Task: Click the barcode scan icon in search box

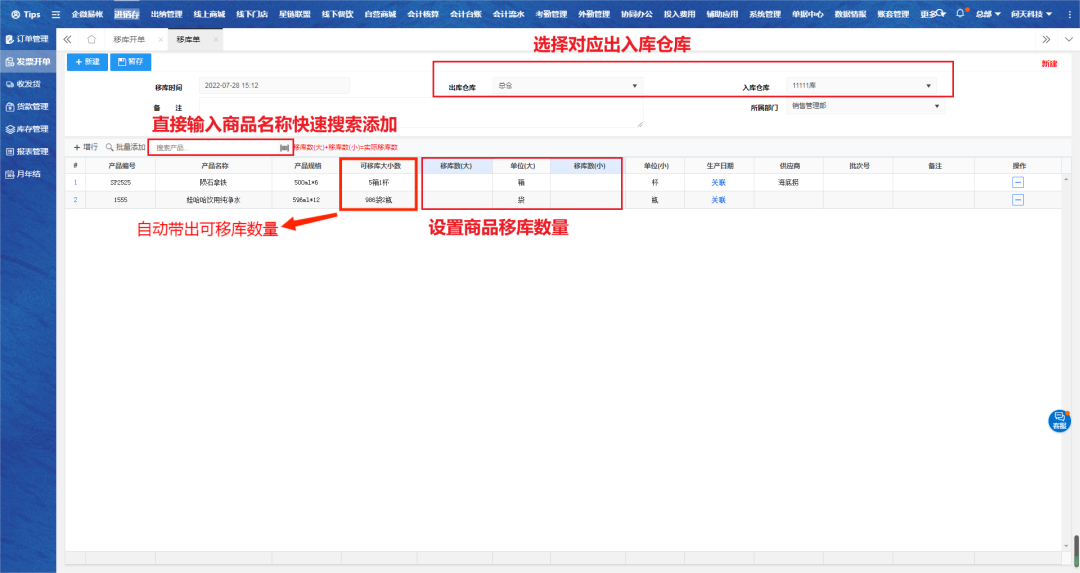Action: [x=284, y=147]
